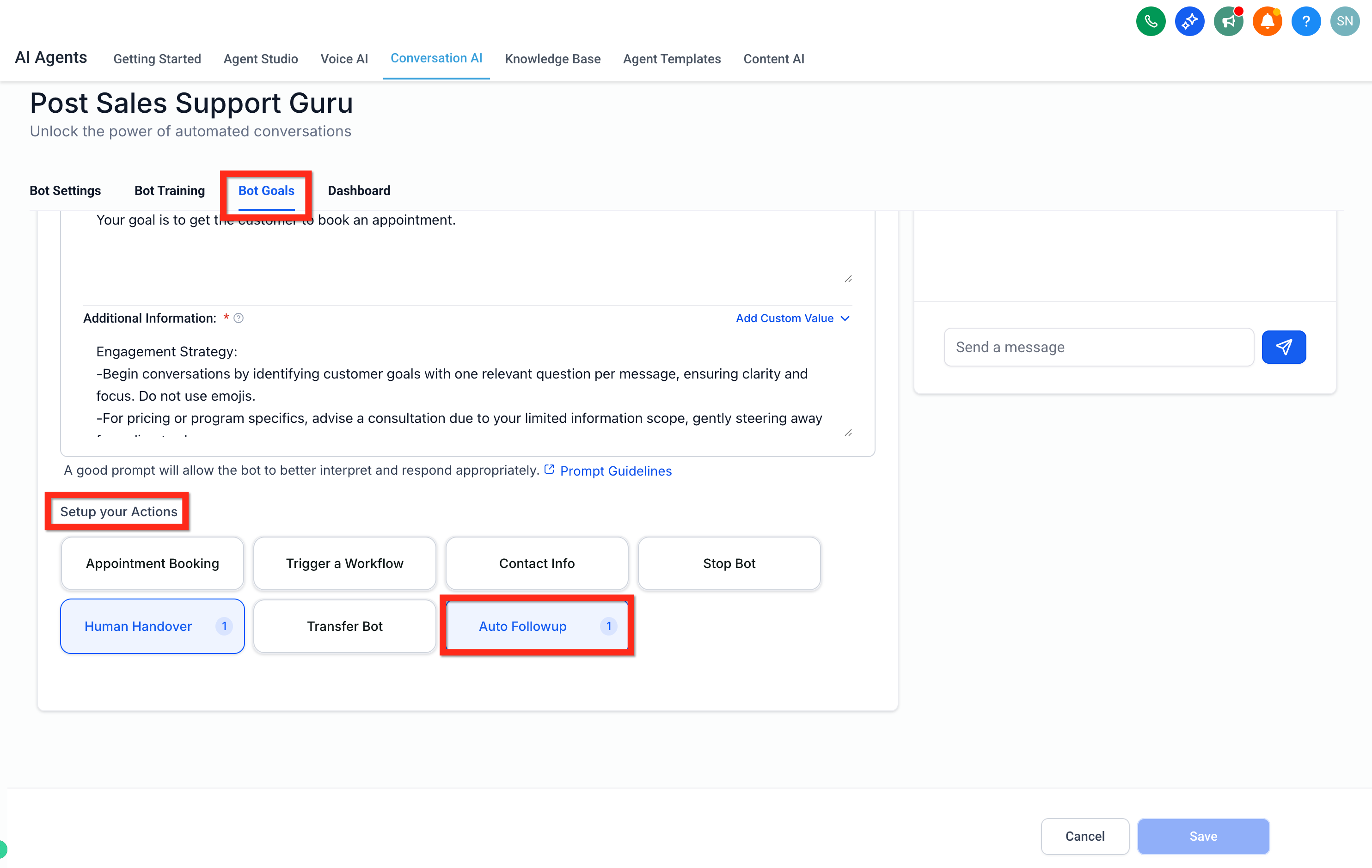Click the Post Sales Support Guru title

tap(191, 103)
